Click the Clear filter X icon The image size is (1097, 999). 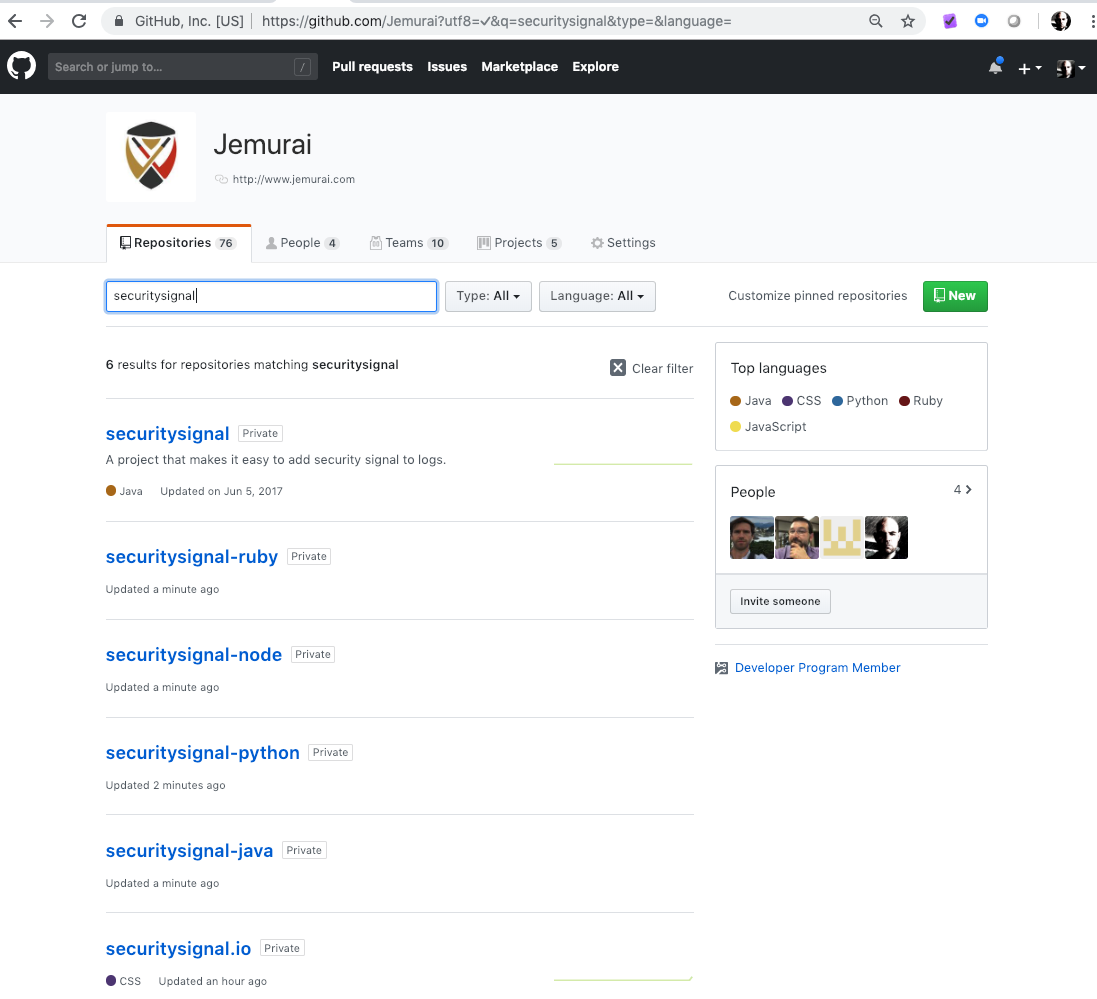click(x=618, y=368)
